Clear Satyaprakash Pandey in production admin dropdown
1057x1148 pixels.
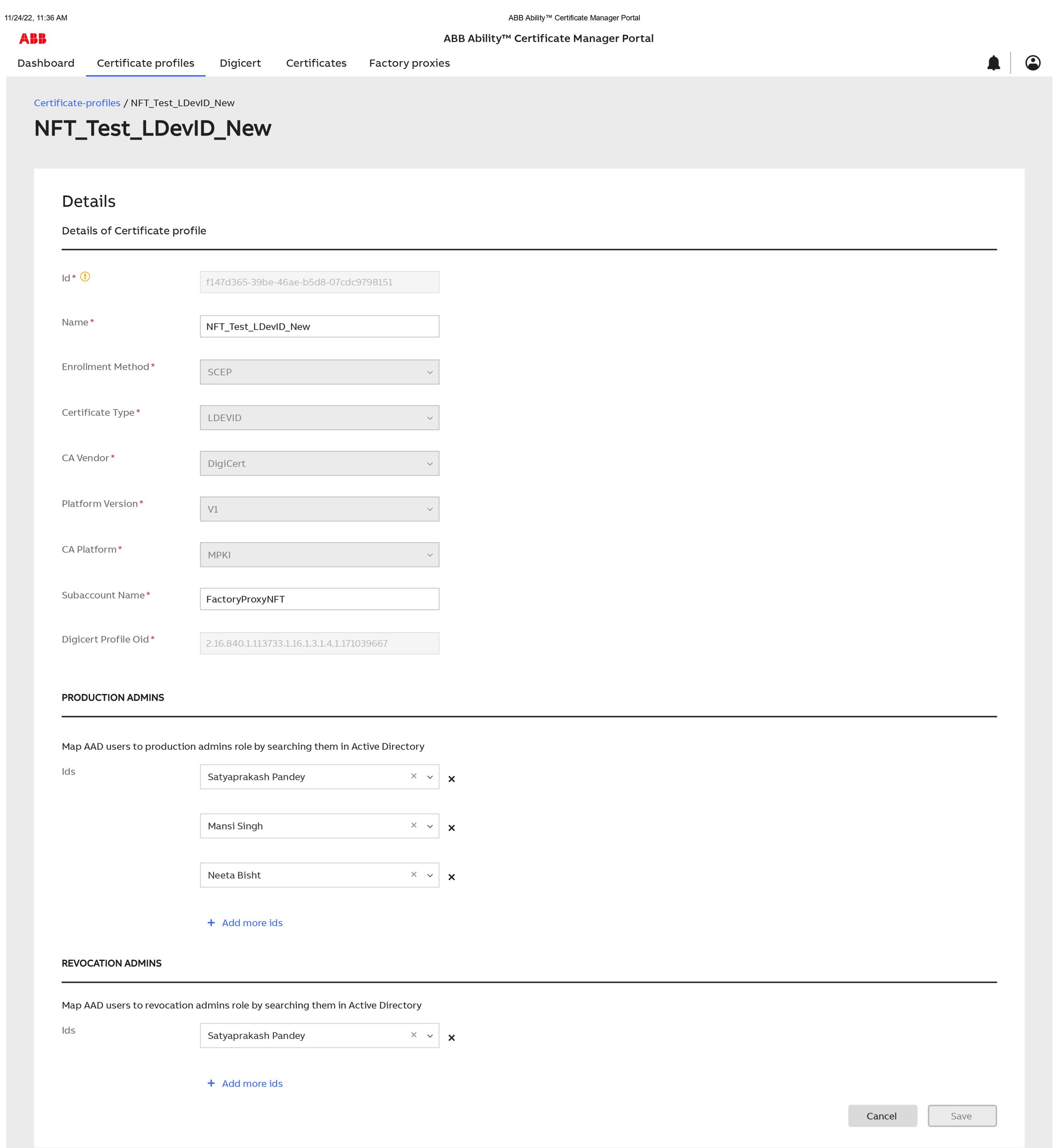[x=413, y=776]
